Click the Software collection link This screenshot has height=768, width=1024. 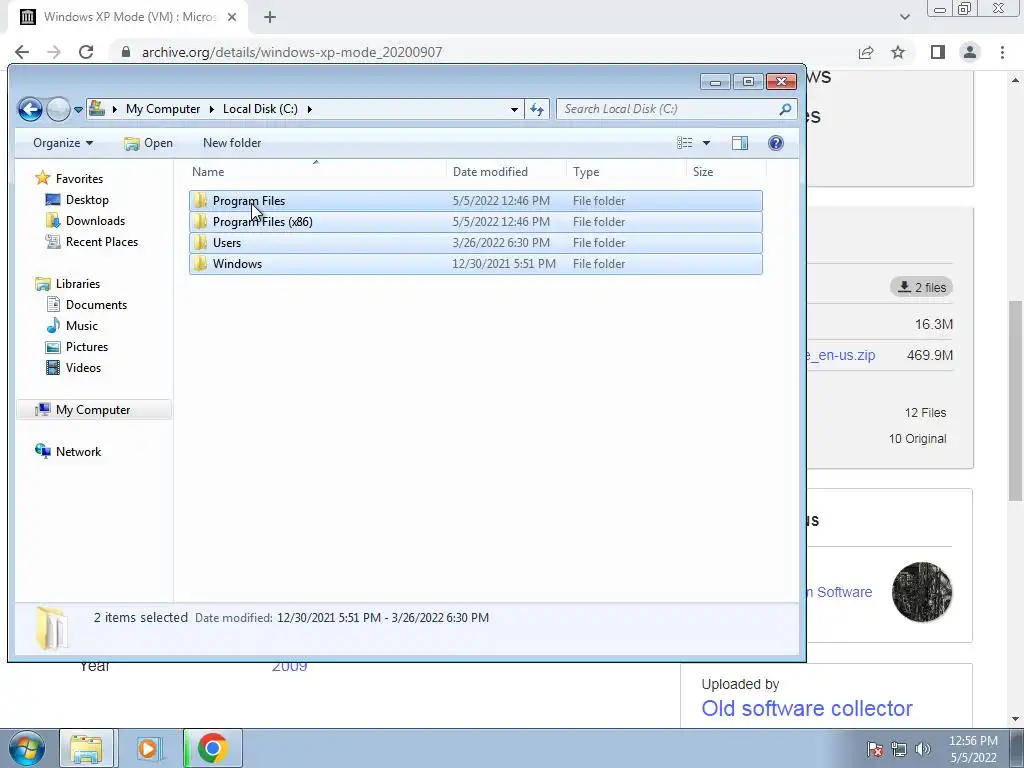point(840,592)
